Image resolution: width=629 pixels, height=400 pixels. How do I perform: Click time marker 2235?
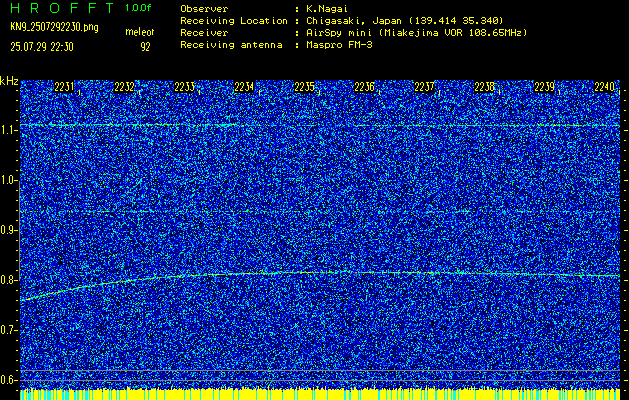304,87
